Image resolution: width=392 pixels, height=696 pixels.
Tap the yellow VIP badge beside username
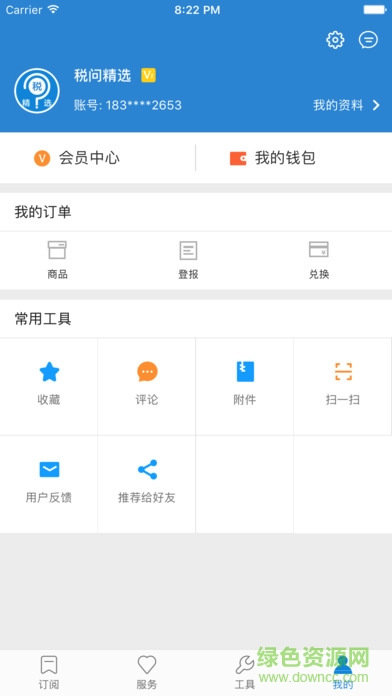click(x=148, y=75)
